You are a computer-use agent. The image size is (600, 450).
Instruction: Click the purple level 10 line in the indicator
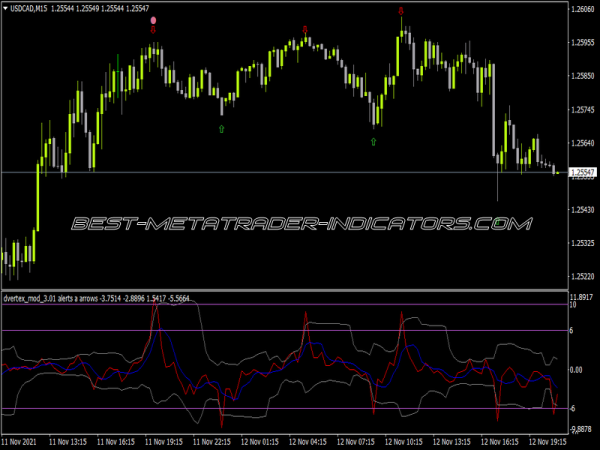point(285,305)
